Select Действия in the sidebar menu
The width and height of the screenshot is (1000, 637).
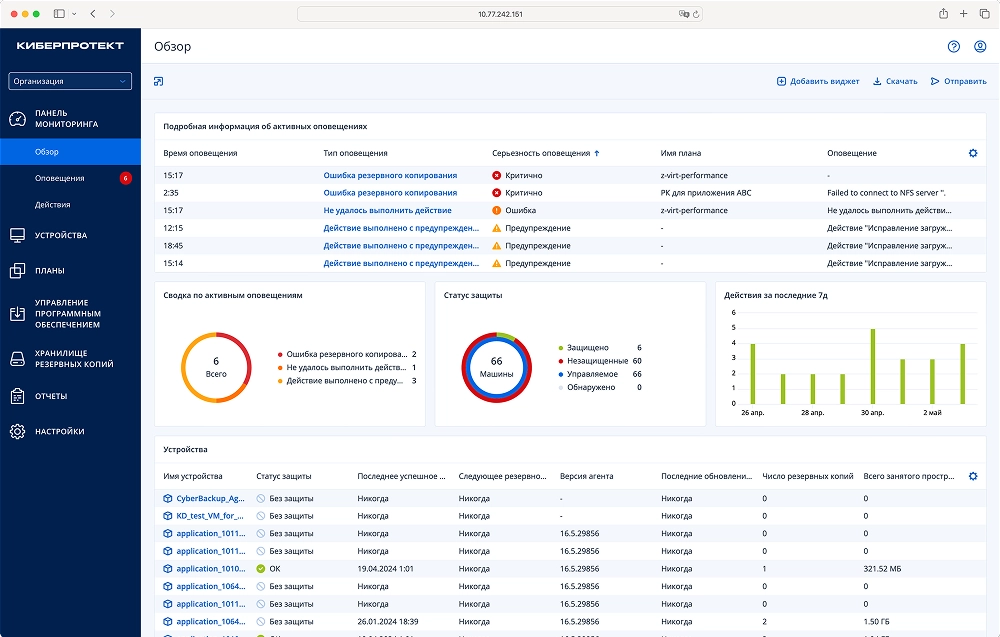[52, 204]
